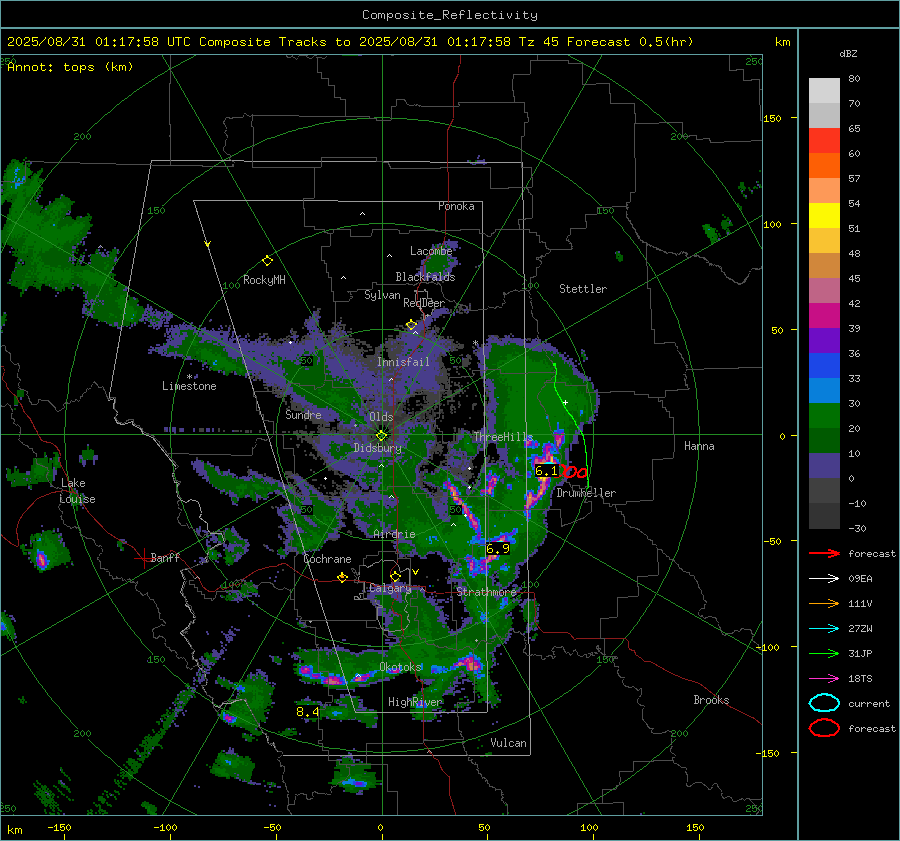The width and height of the screenshot is (900, 841).
Task: Select the bright yellow dBZ swatch
Action: click(x=824, y=216)
